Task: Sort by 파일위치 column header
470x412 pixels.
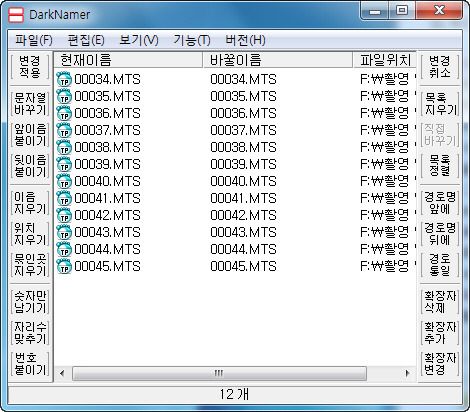Action: point(385,60)
